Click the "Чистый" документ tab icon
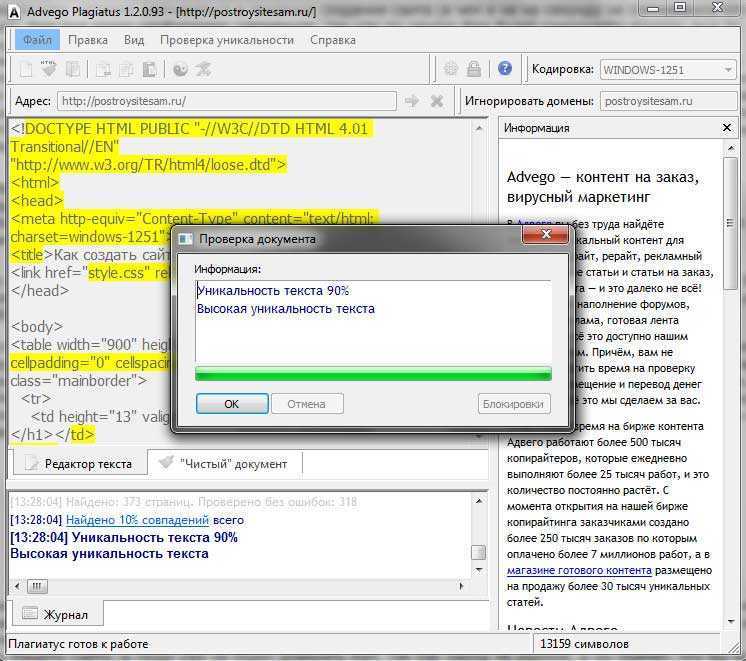746x661 pixels. [166, 462]
